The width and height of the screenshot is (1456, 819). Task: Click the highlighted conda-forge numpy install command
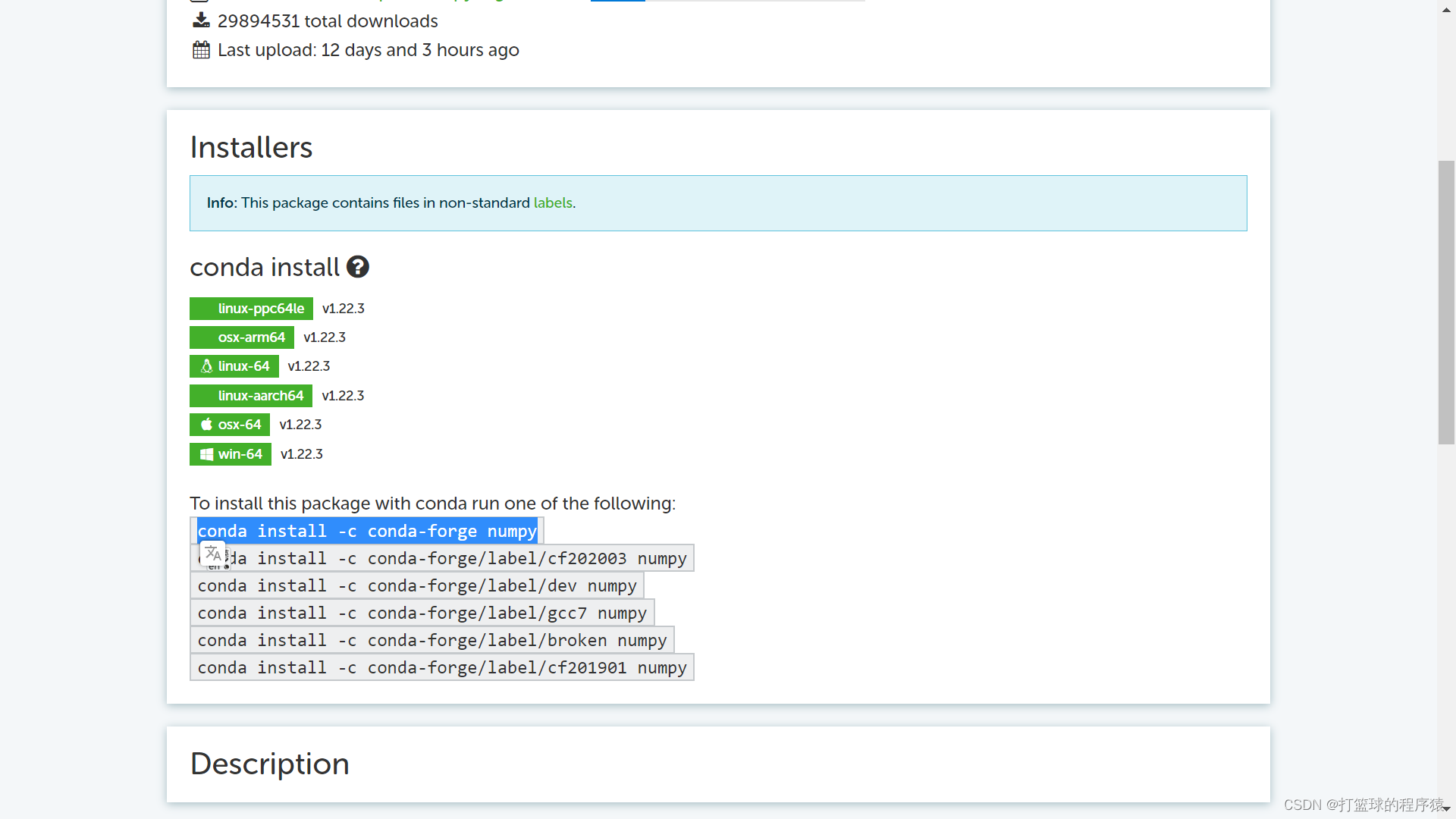(x=367, y=532)
